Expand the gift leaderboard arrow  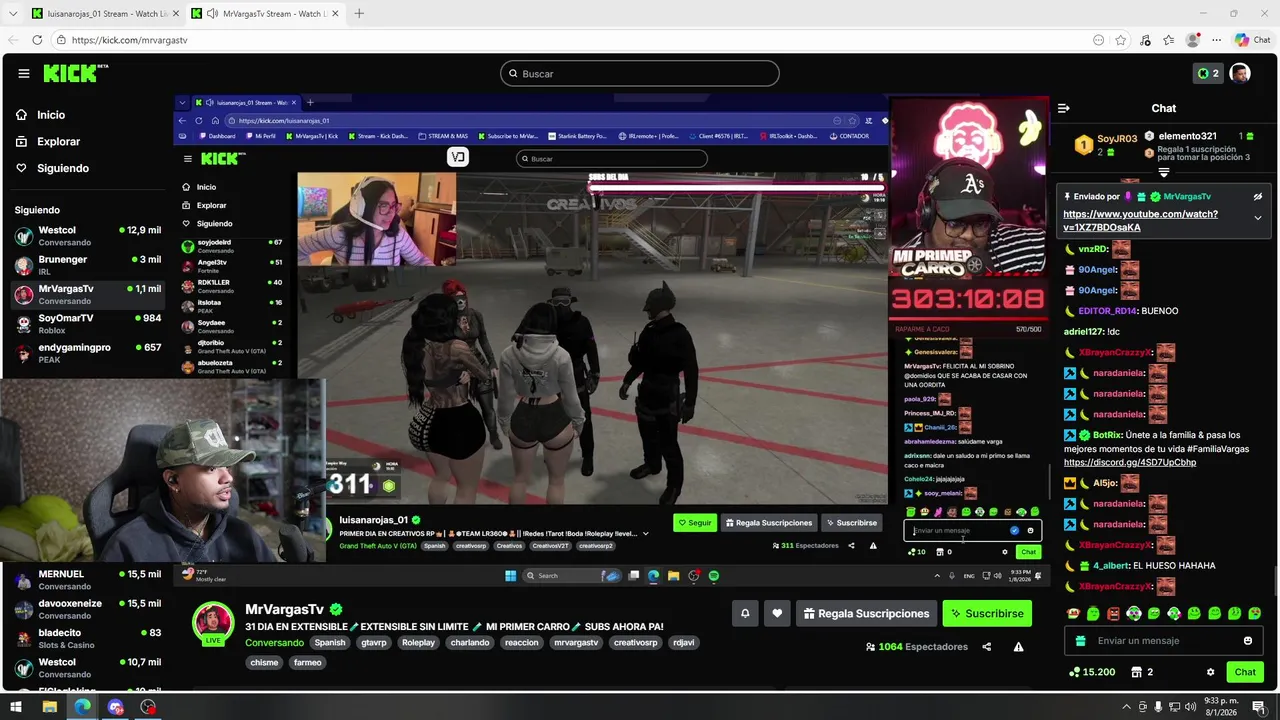(1163, 173)
